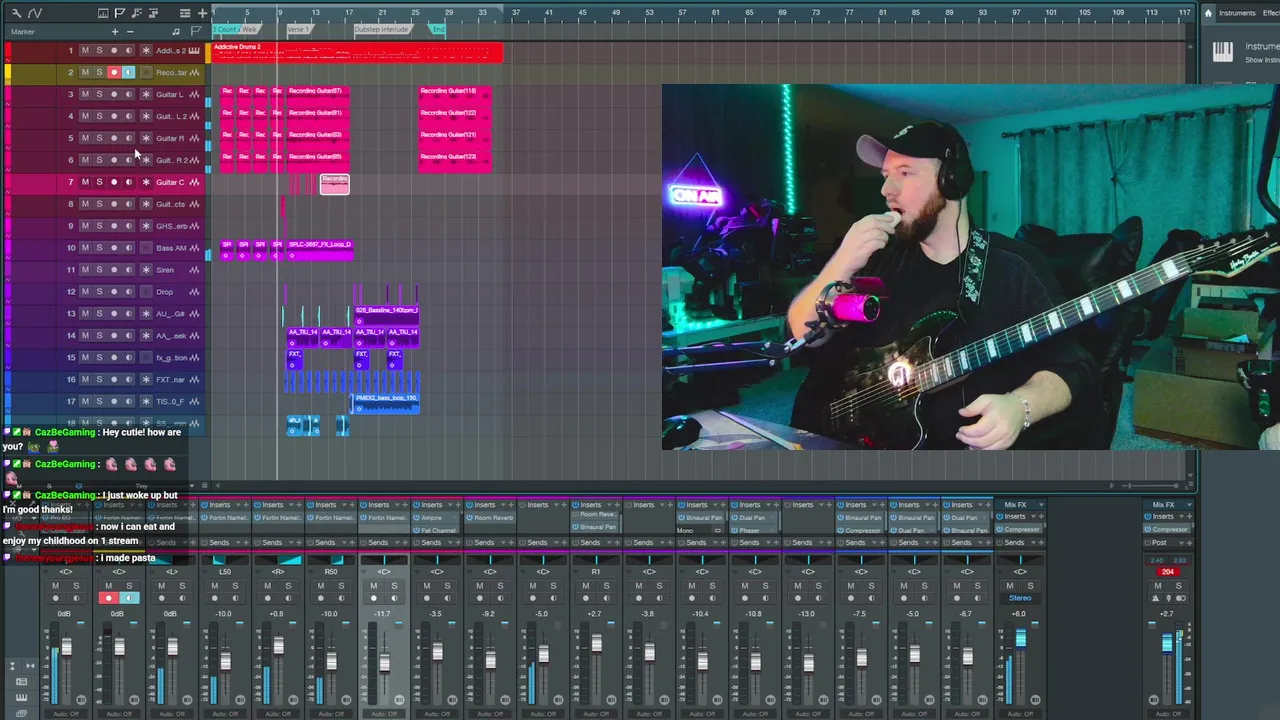Click the home icon beside Instruments tab
The width and height of the screenshot is (1280, 720).
pos(1208,13)
